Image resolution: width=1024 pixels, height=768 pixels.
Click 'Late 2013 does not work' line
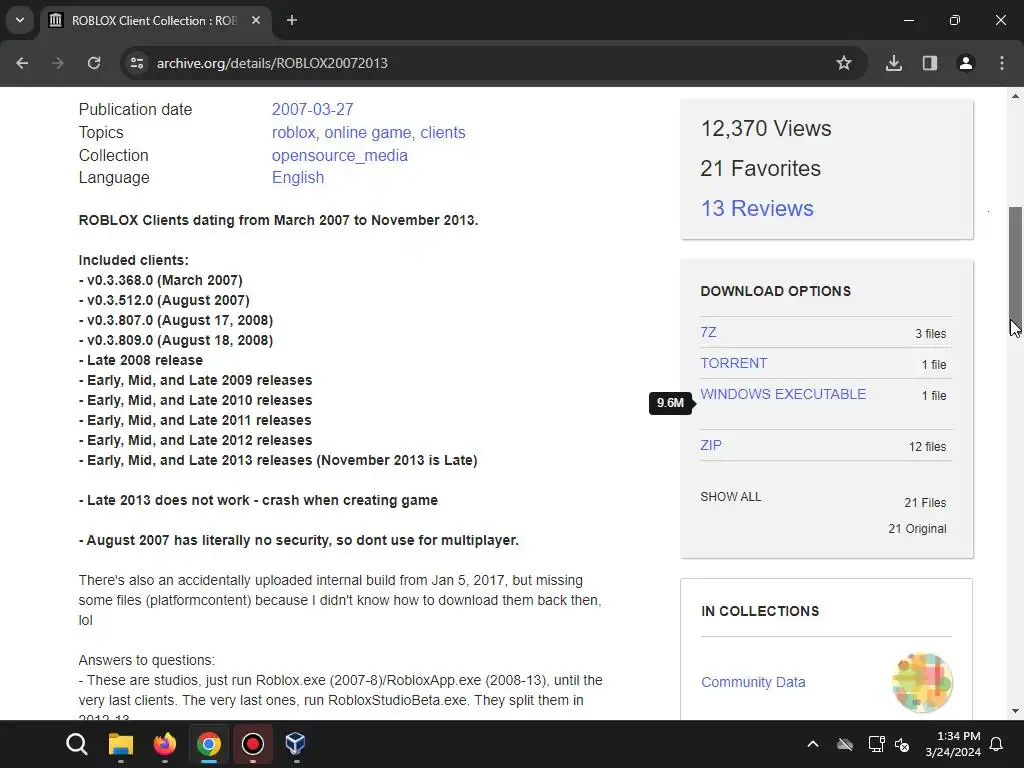(x=258, y=500)
